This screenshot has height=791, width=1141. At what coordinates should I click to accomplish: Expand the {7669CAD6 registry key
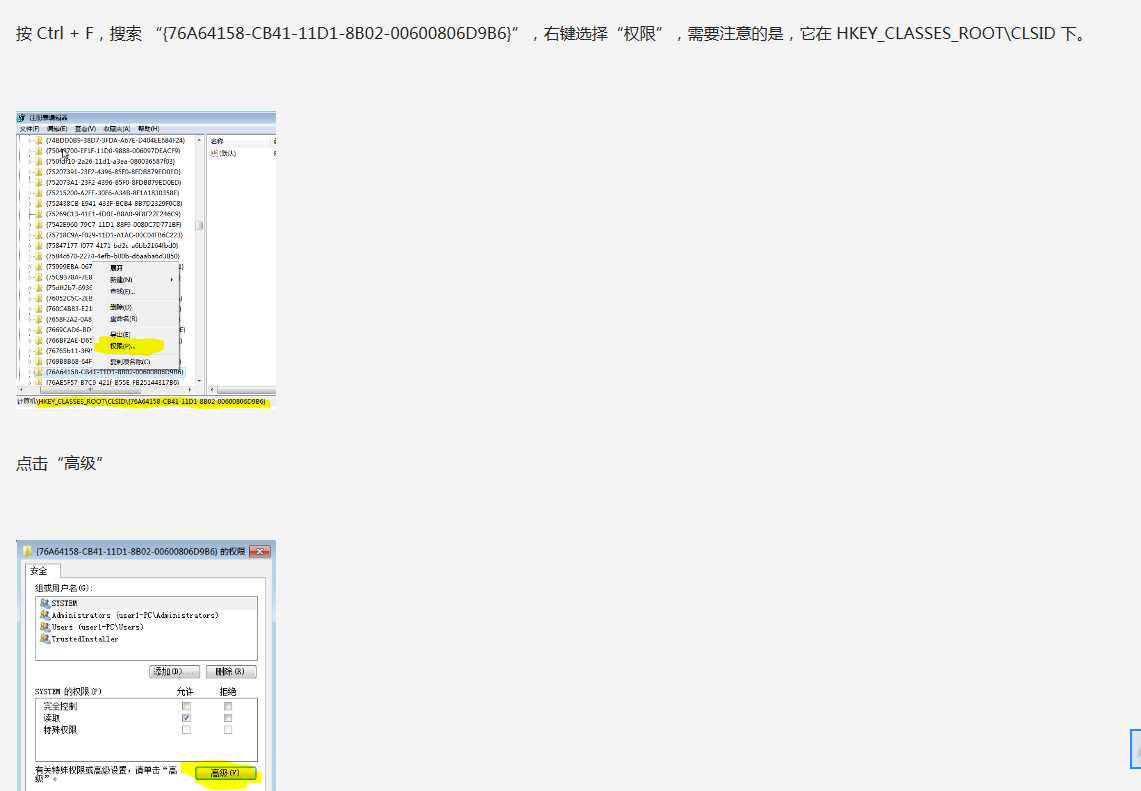tap(30, 330)
